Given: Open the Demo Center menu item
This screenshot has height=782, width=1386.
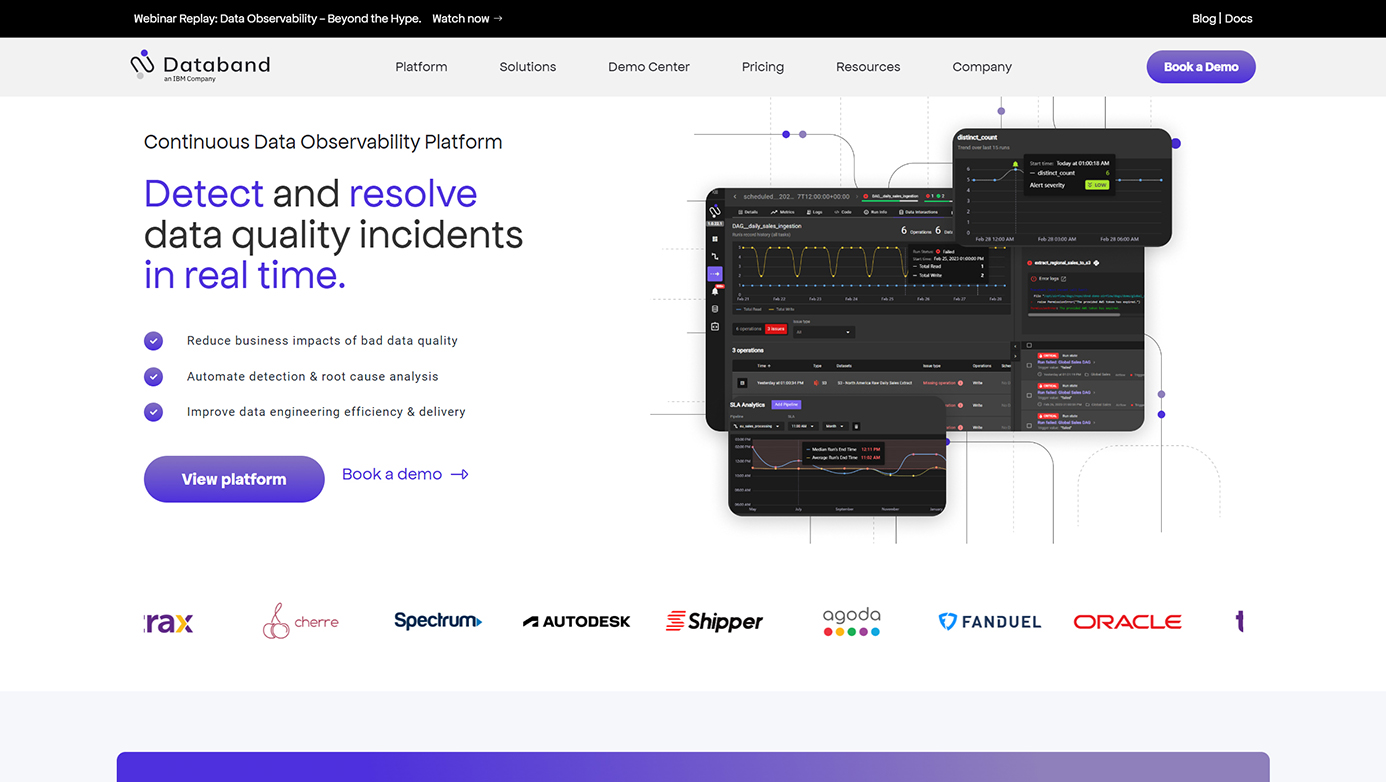Looking at the screenshot, I should pos(648,67).
